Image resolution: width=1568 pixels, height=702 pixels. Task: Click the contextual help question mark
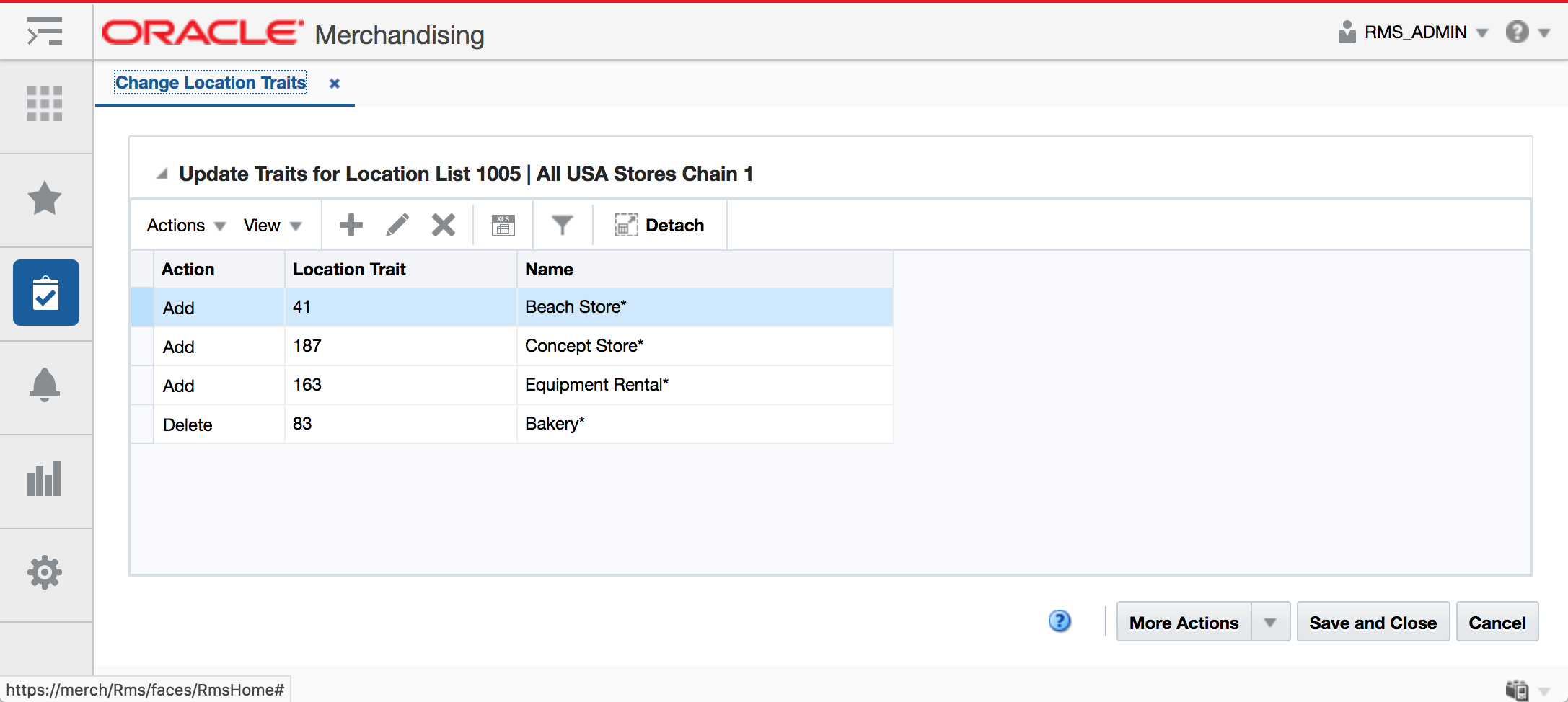1059,621
